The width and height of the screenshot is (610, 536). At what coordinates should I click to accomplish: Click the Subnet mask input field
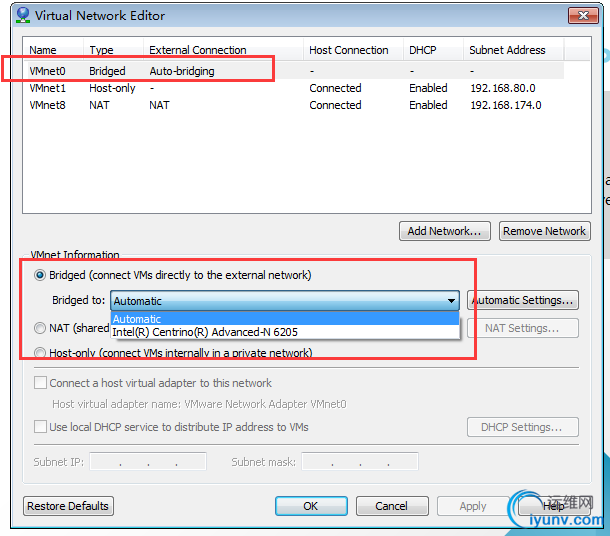[x=360, y=462]
